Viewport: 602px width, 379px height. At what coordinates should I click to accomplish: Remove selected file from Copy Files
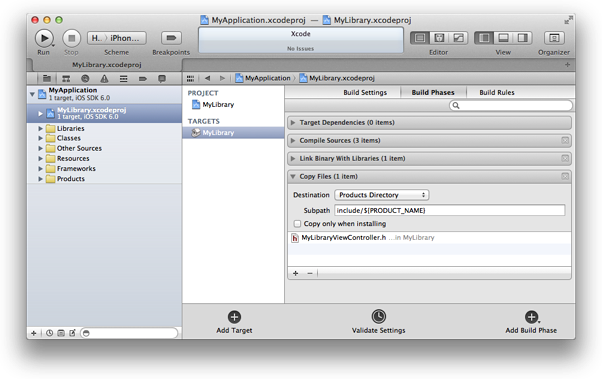(309, 273)
